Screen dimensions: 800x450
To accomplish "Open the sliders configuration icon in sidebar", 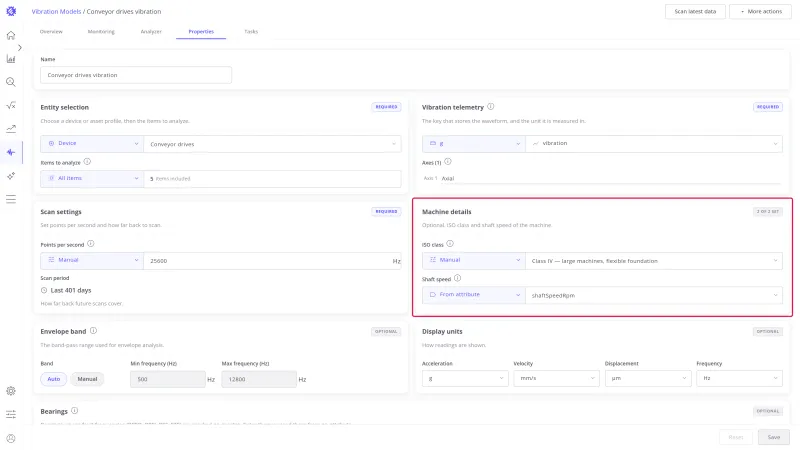I will tap(11, 414).
